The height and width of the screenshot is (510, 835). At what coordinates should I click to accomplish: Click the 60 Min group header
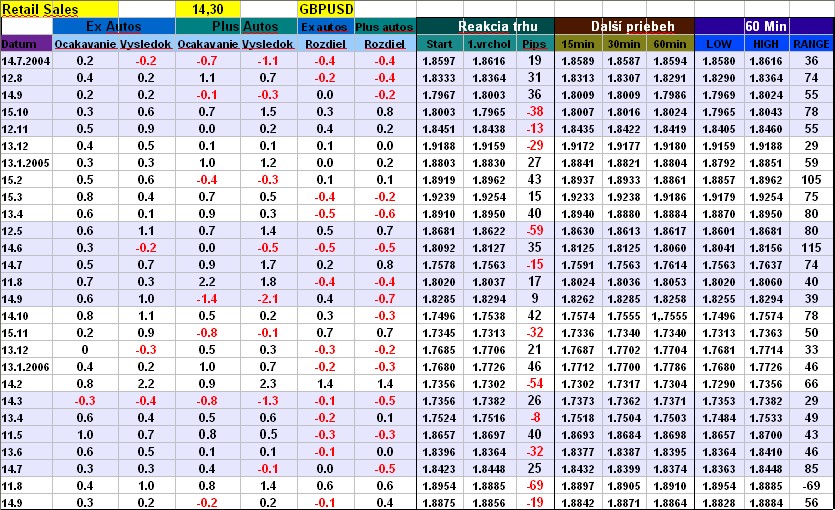coord(765,26)
